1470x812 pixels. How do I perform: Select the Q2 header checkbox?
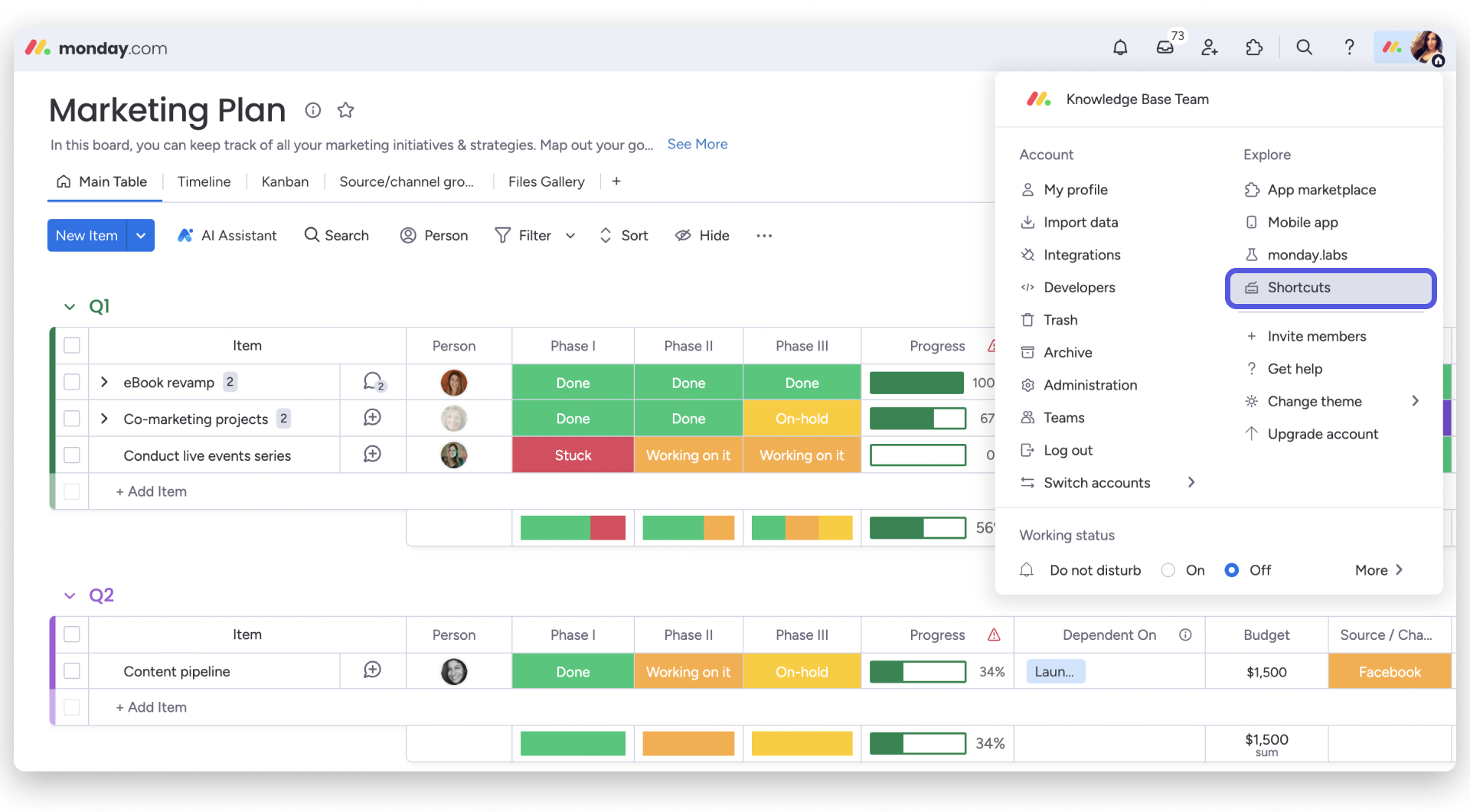click(72, 634)
